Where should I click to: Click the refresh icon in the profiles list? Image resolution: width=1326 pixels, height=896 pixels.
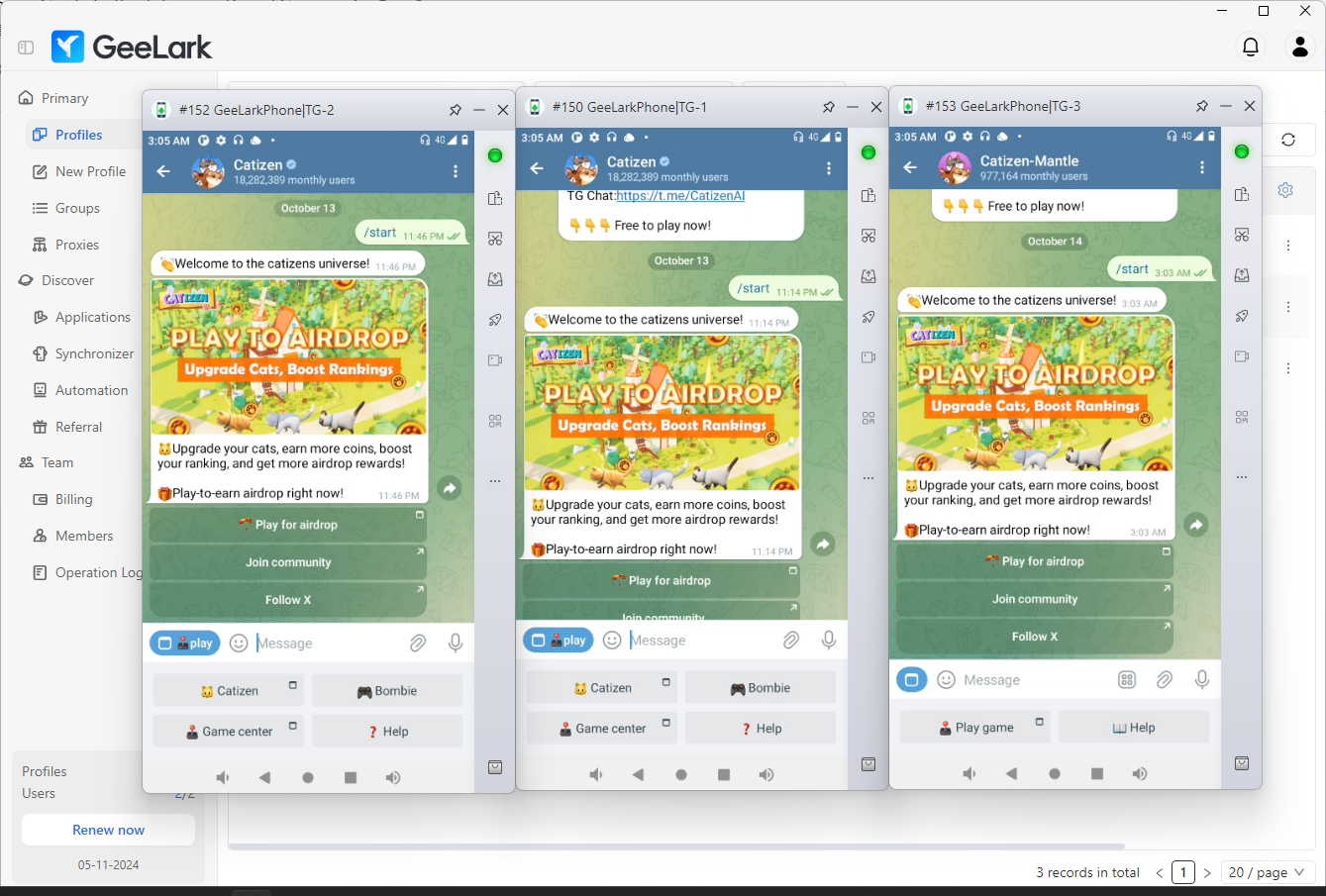click(1288, 140)
